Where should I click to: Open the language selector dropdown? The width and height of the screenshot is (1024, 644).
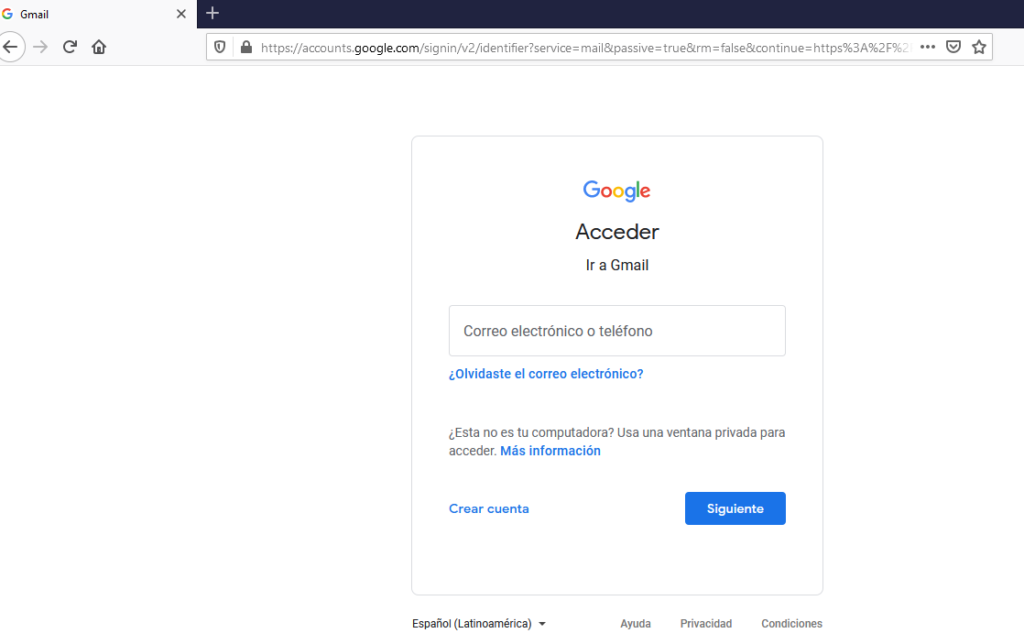tap(473, 623)
